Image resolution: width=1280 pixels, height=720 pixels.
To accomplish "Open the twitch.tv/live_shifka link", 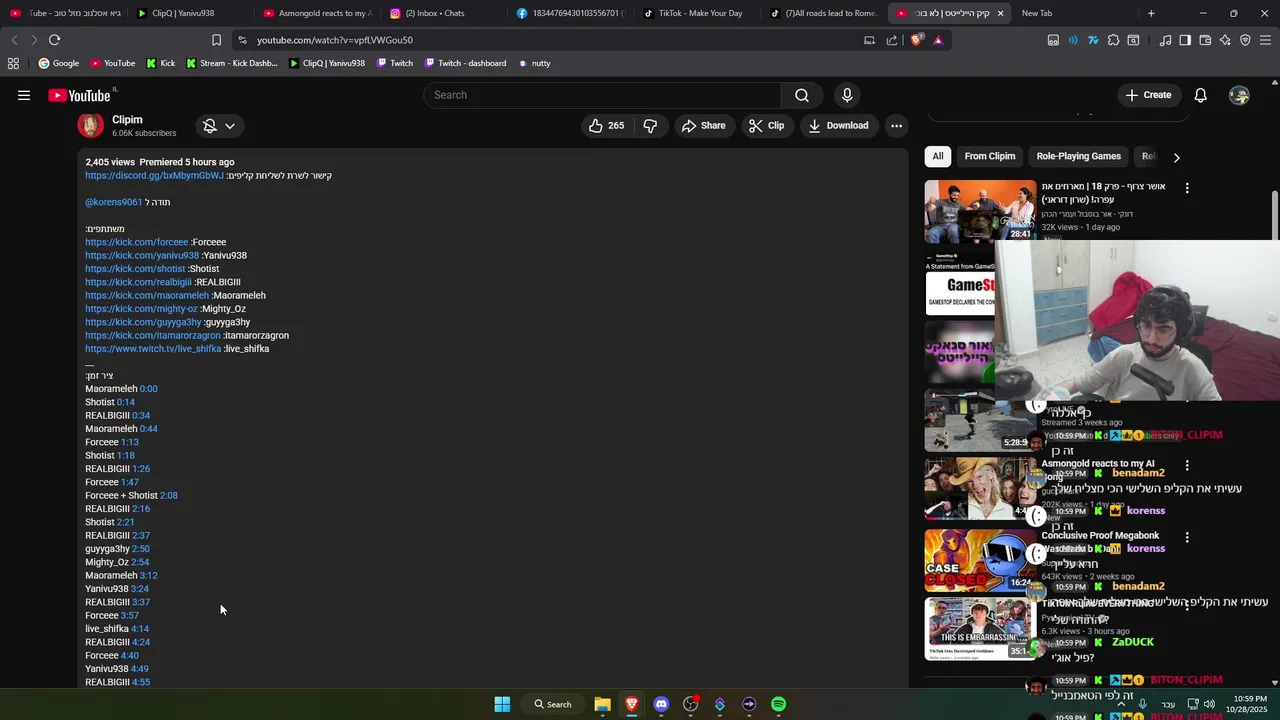I will click(x=153, y=349).
